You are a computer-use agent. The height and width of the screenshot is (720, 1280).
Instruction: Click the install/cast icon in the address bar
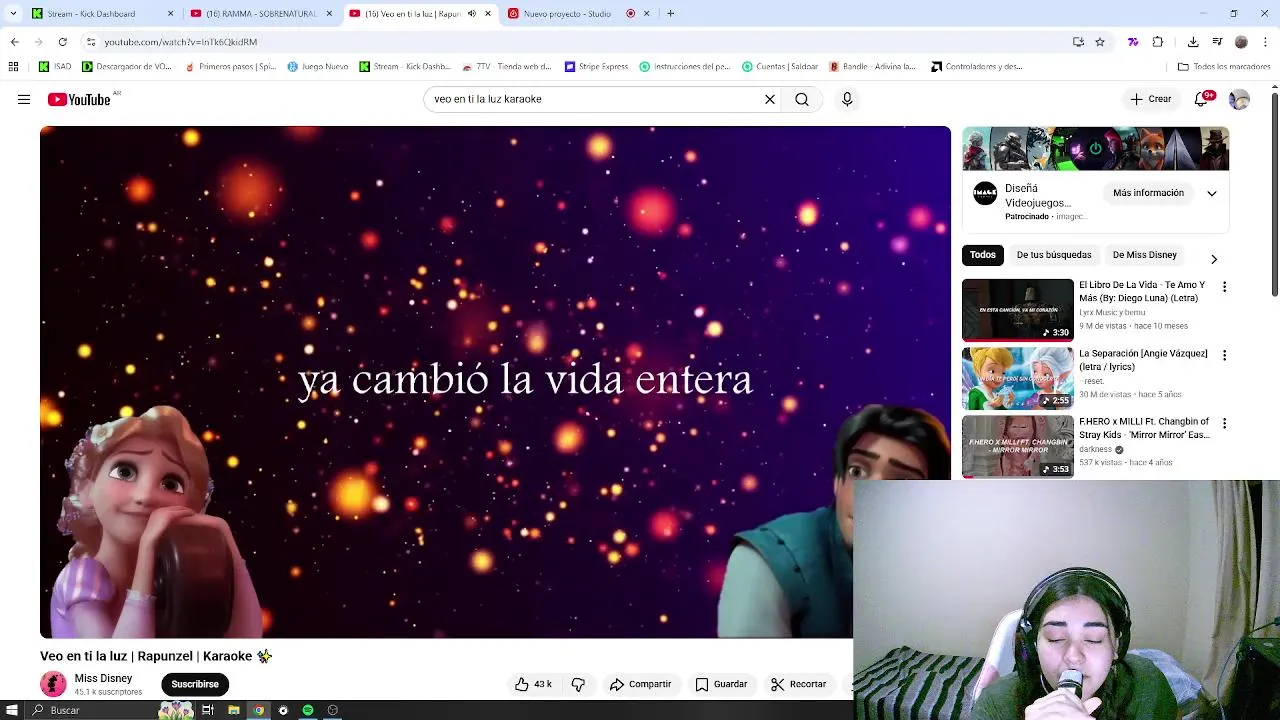pos(1078,42)
